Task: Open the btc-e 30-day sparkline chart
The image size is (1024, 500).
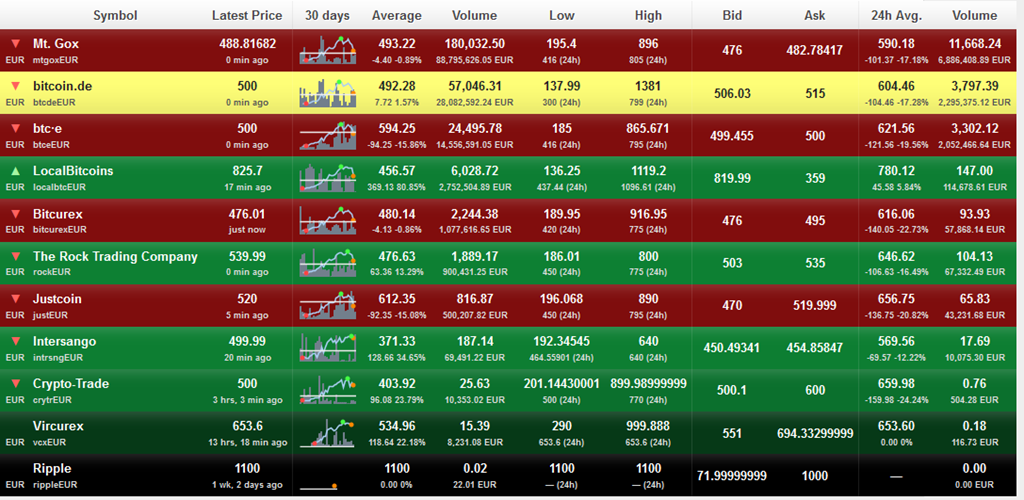Action: point(328,135)
